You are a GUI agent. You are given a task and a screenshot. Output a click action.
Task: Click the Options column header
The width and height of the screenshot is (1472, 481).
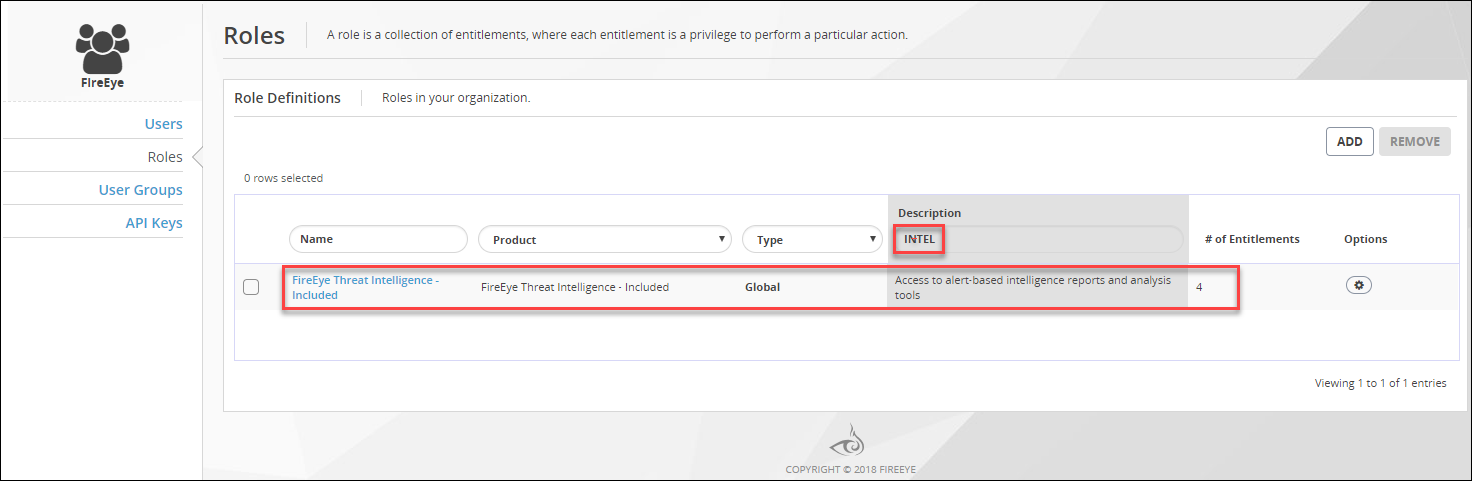(x=1366, y=239)
